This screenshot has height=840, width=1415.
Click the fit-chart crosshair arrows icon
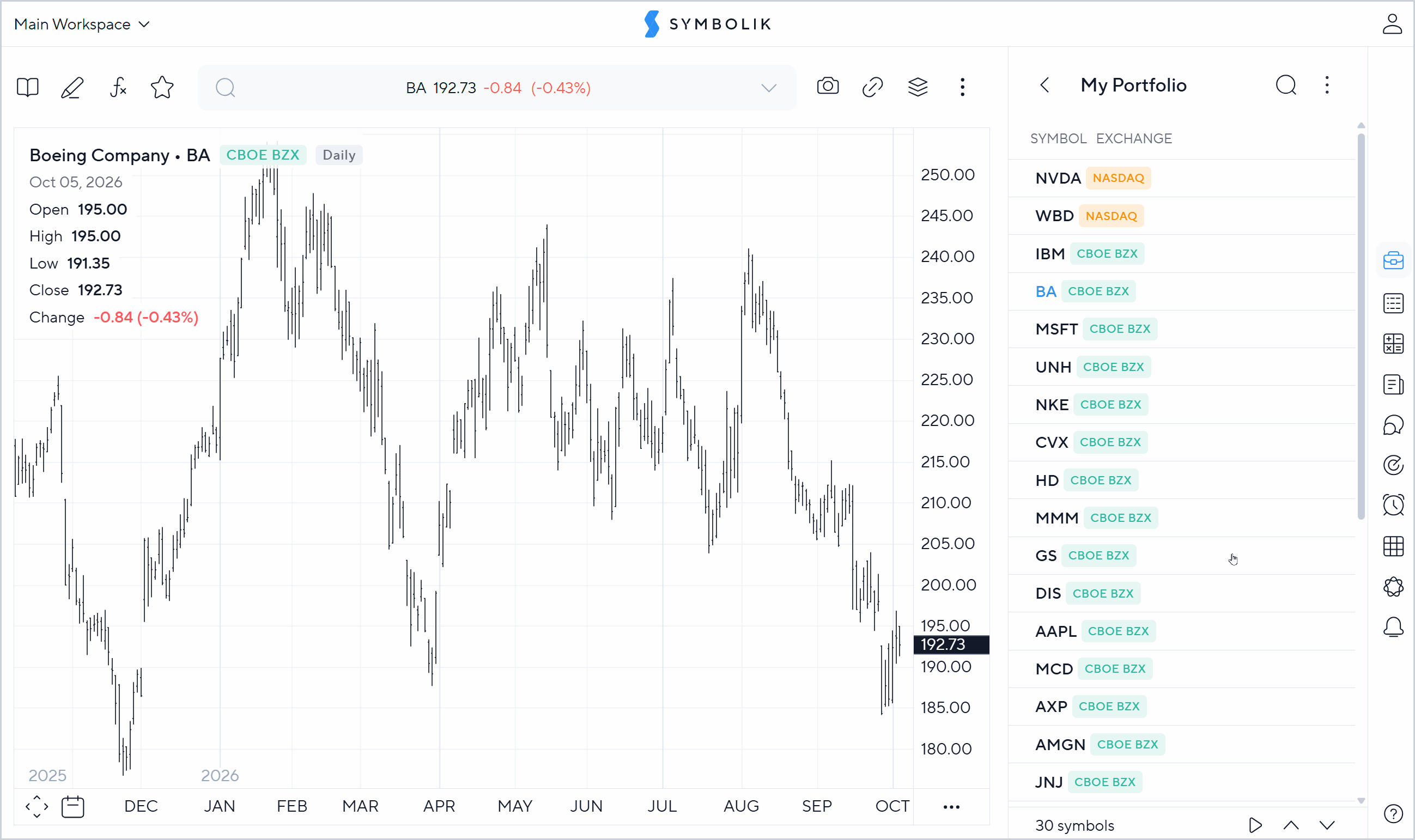point(37,807)
